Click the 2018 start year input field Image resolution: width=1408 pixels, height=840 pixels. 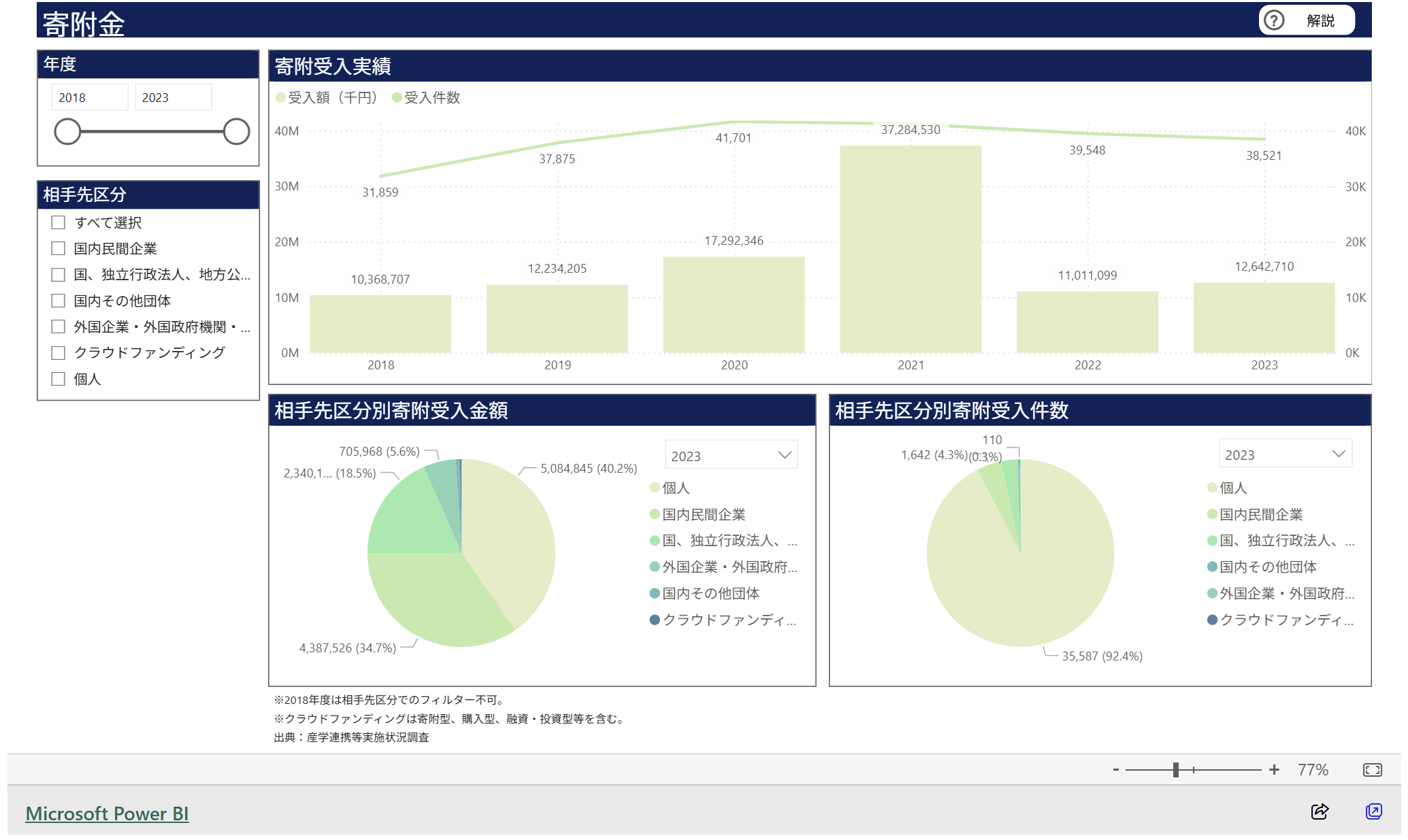click(88, 97)
